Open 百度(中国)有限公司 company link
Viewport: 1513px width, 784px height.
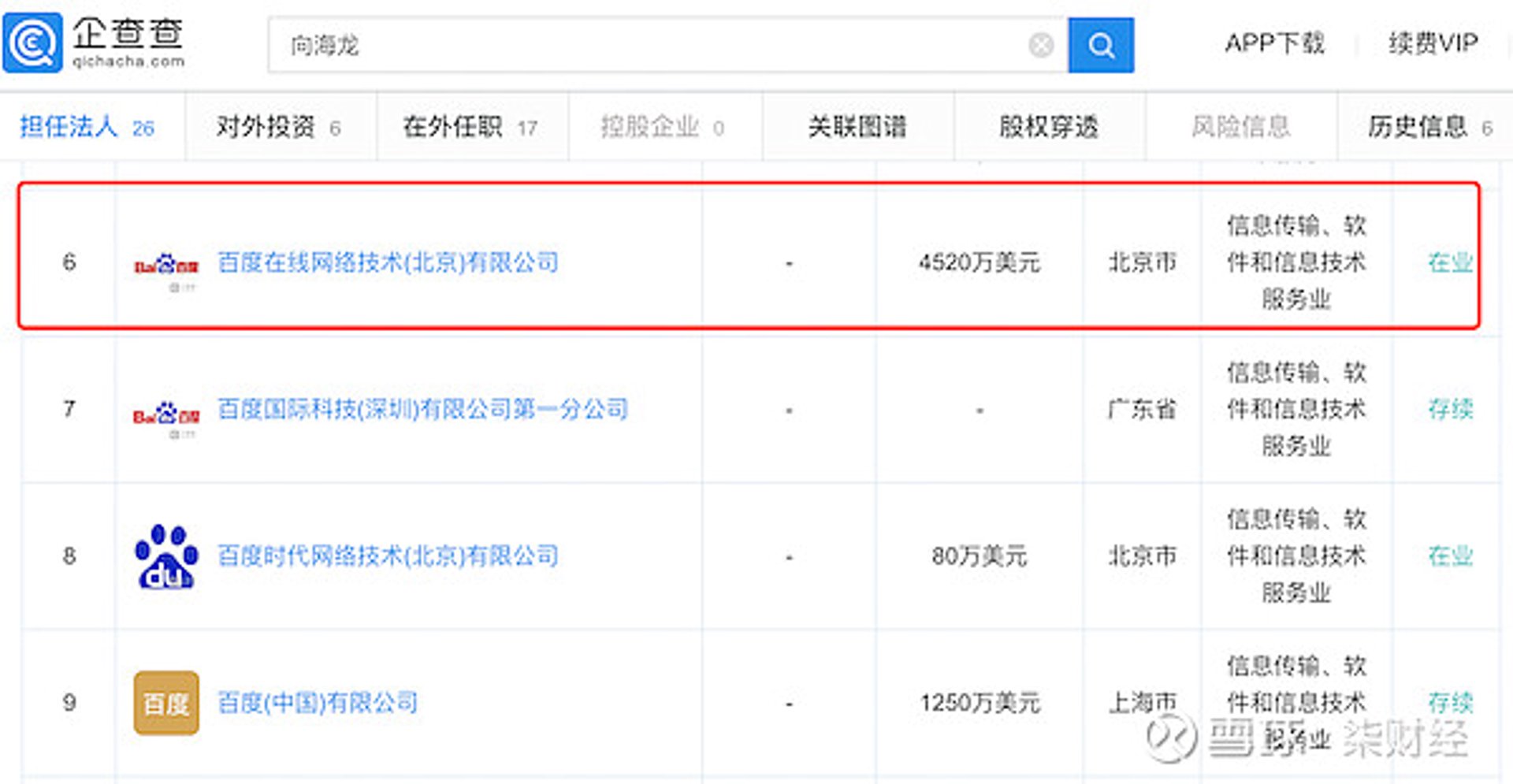click(x=318, y=703)
